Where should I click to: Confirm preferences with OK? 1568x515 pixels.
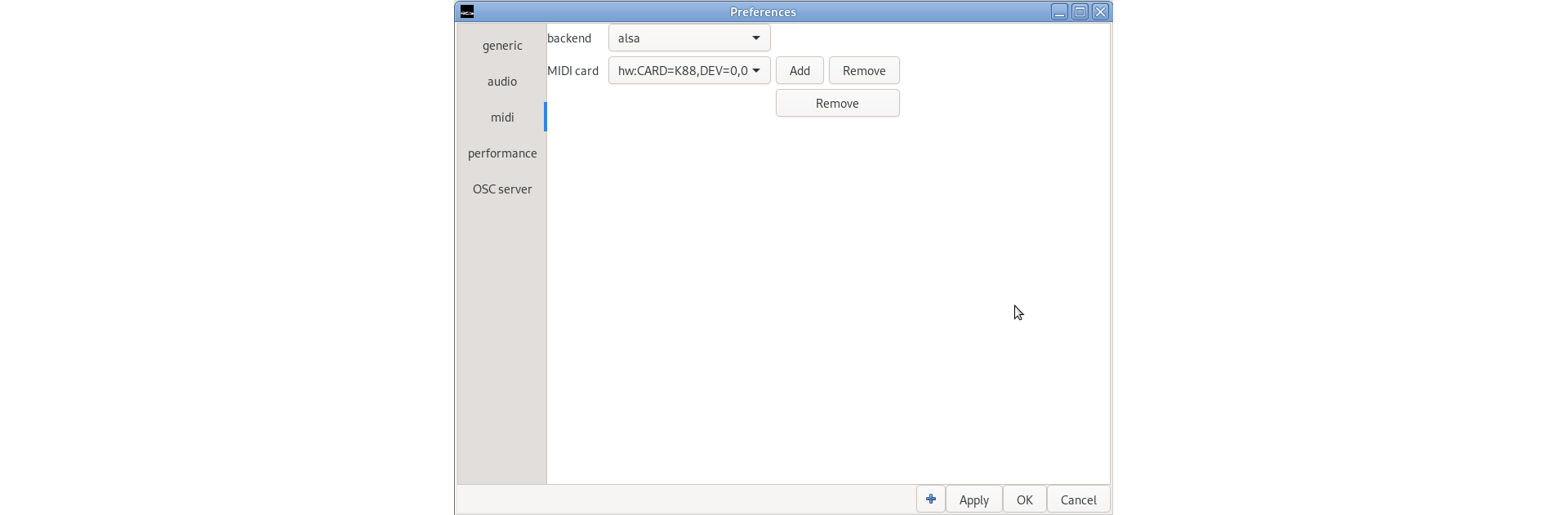point(1024,500)
